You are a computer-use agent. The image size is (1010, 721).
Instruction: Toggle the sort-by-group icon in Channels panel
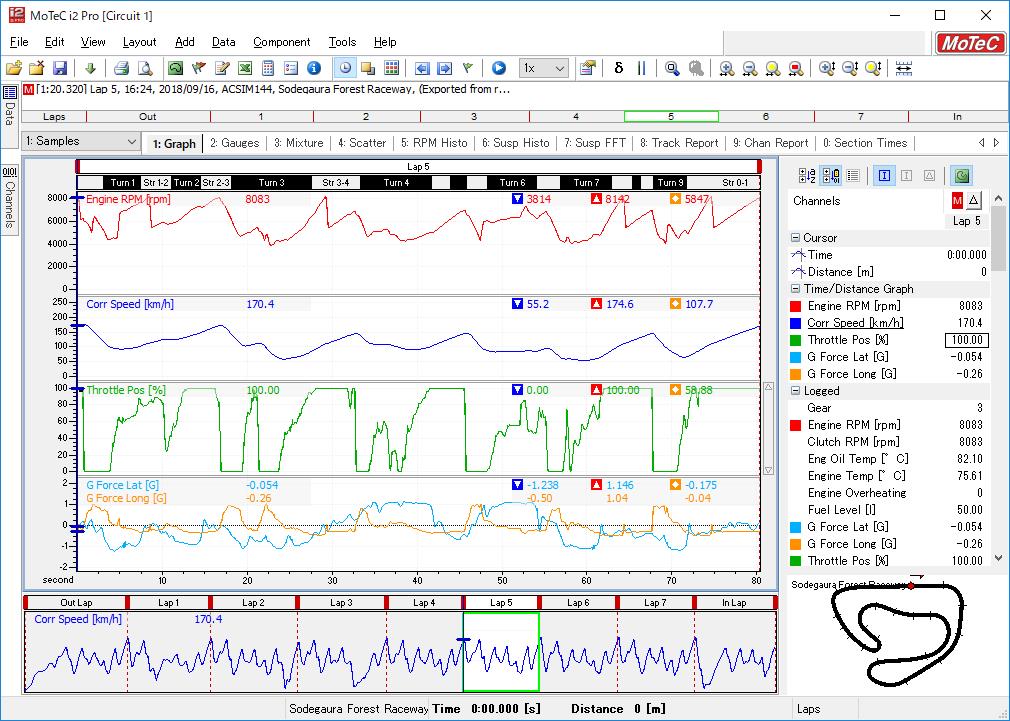click(x=831, y=175)
